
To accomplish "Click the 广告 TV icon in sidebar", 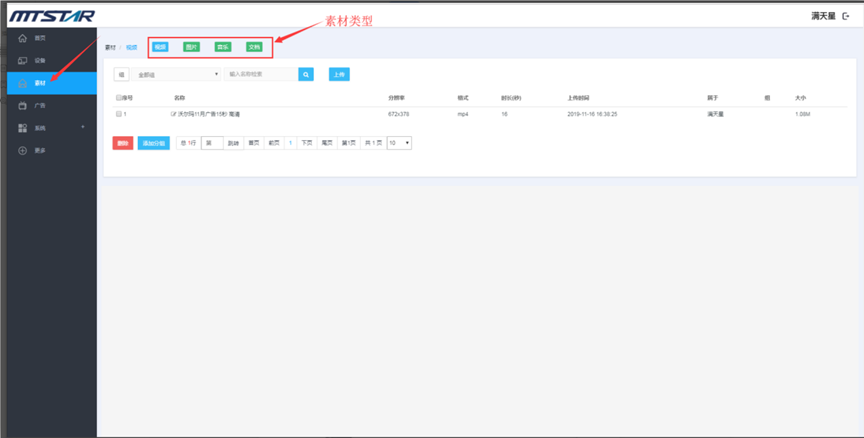I will [22, 105].
